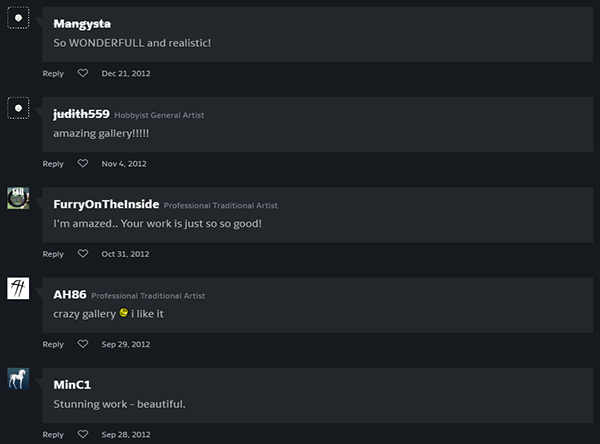Open Mangysta's default avatar icon
The height and width of the screenshot is (444, 600).
click(18, 18)
